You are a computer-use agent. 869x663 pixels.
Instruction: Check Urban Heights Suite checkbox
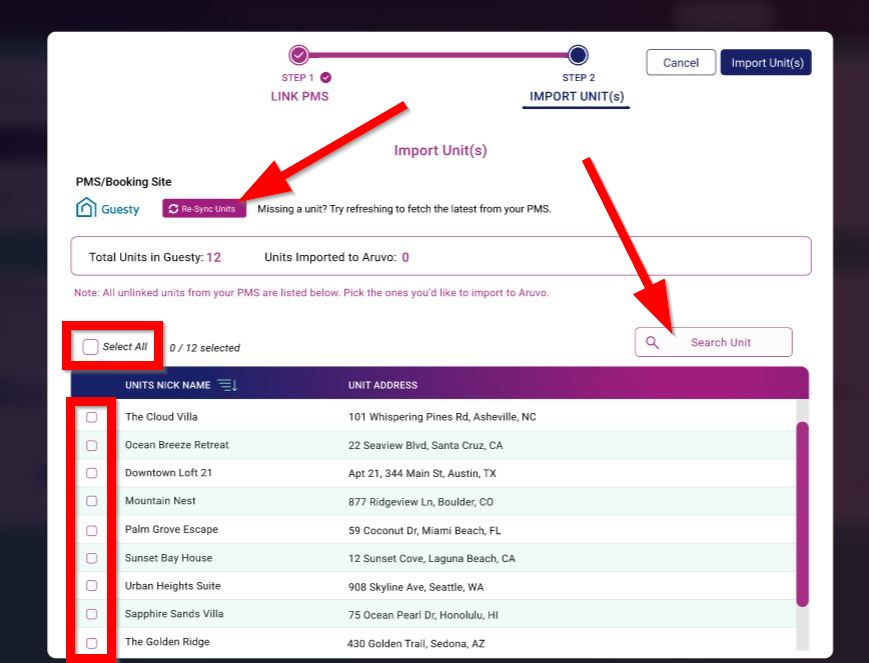click(x=91, y=586)
